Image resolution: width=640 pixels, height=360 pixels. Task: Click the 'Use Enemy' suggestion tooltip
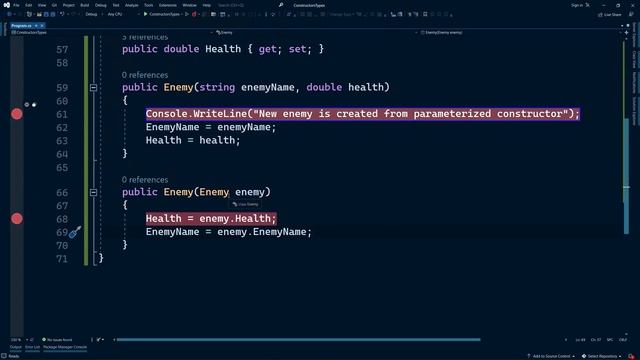[245, 204]
